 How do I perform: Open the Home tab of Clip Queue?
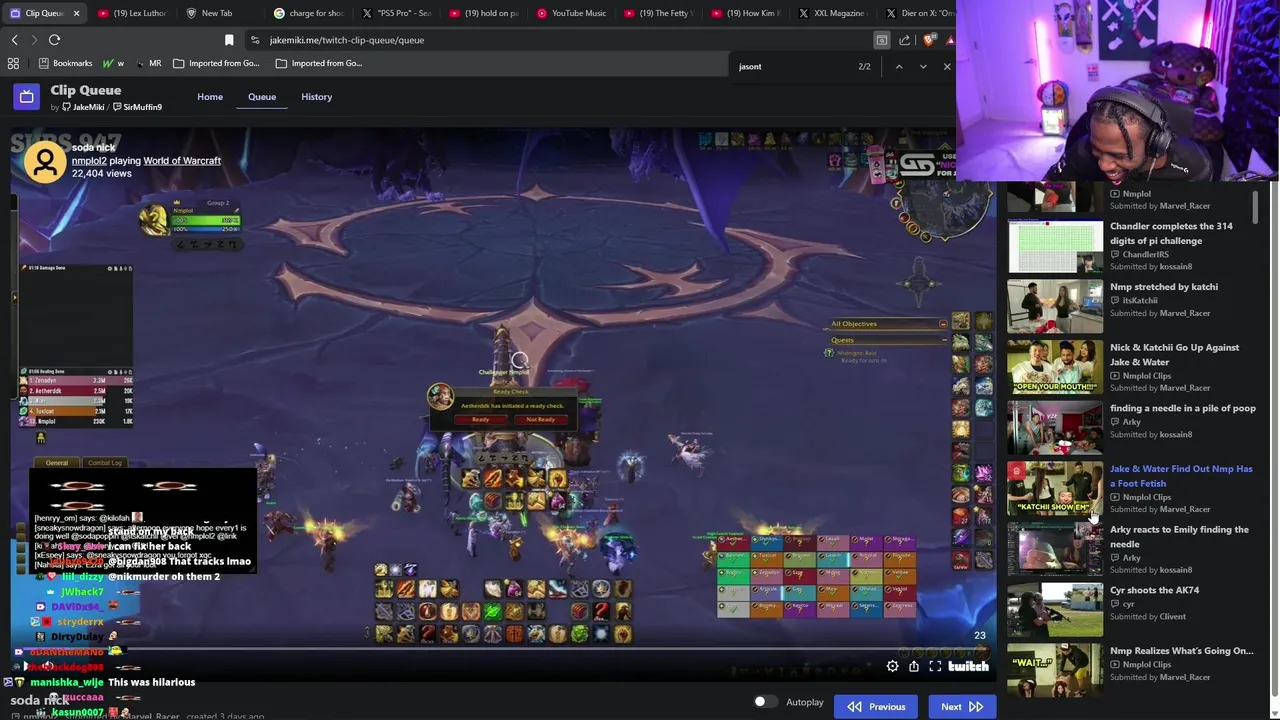click(210, 97)
